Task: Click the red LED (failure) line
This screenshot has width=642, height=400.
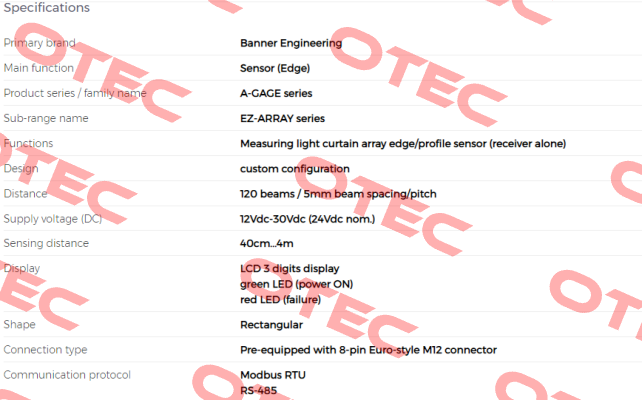Action: [x=280, y=300]
